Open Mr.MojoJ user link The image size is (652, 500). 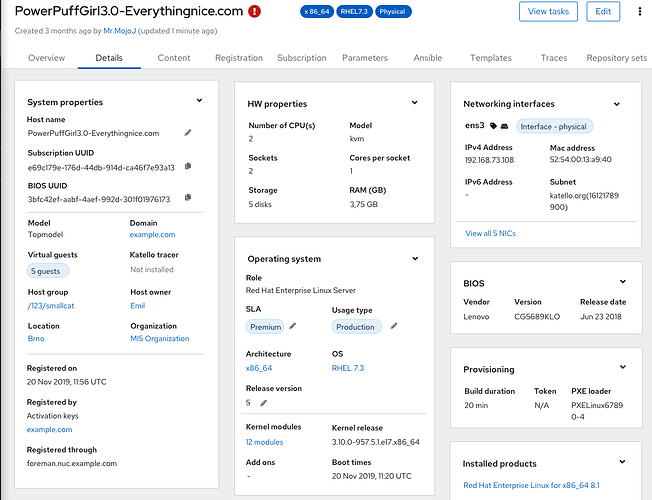click(119, 31)
